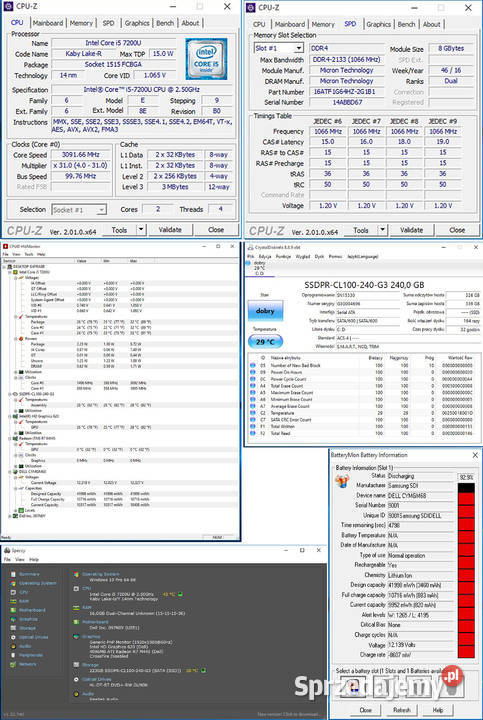Click status dot for Number of New Bad Block
483x720 pixels.
point(253,366)
